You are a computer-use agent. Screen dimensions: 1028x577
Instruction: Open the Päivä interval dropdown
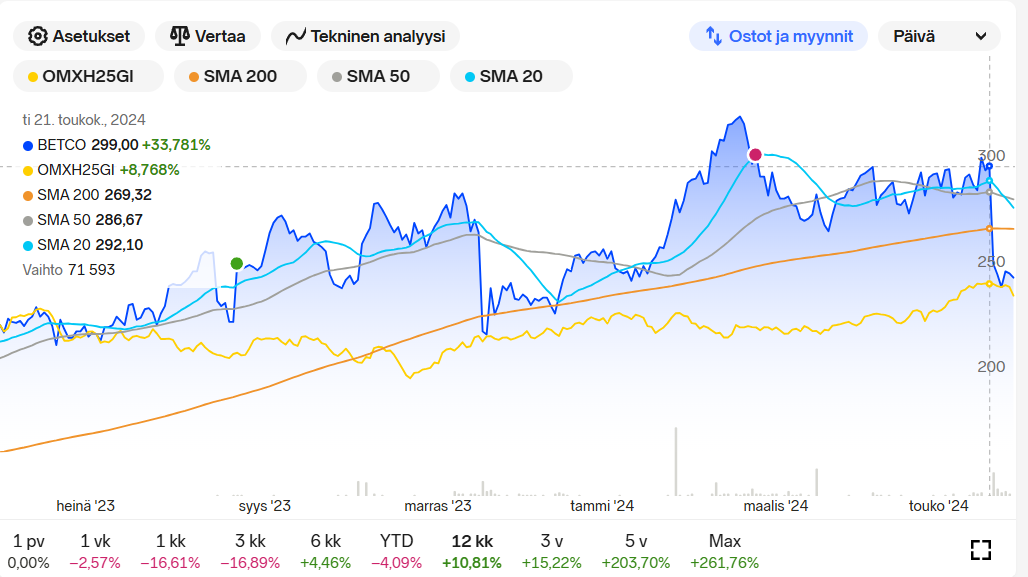[x=938, y=36]
